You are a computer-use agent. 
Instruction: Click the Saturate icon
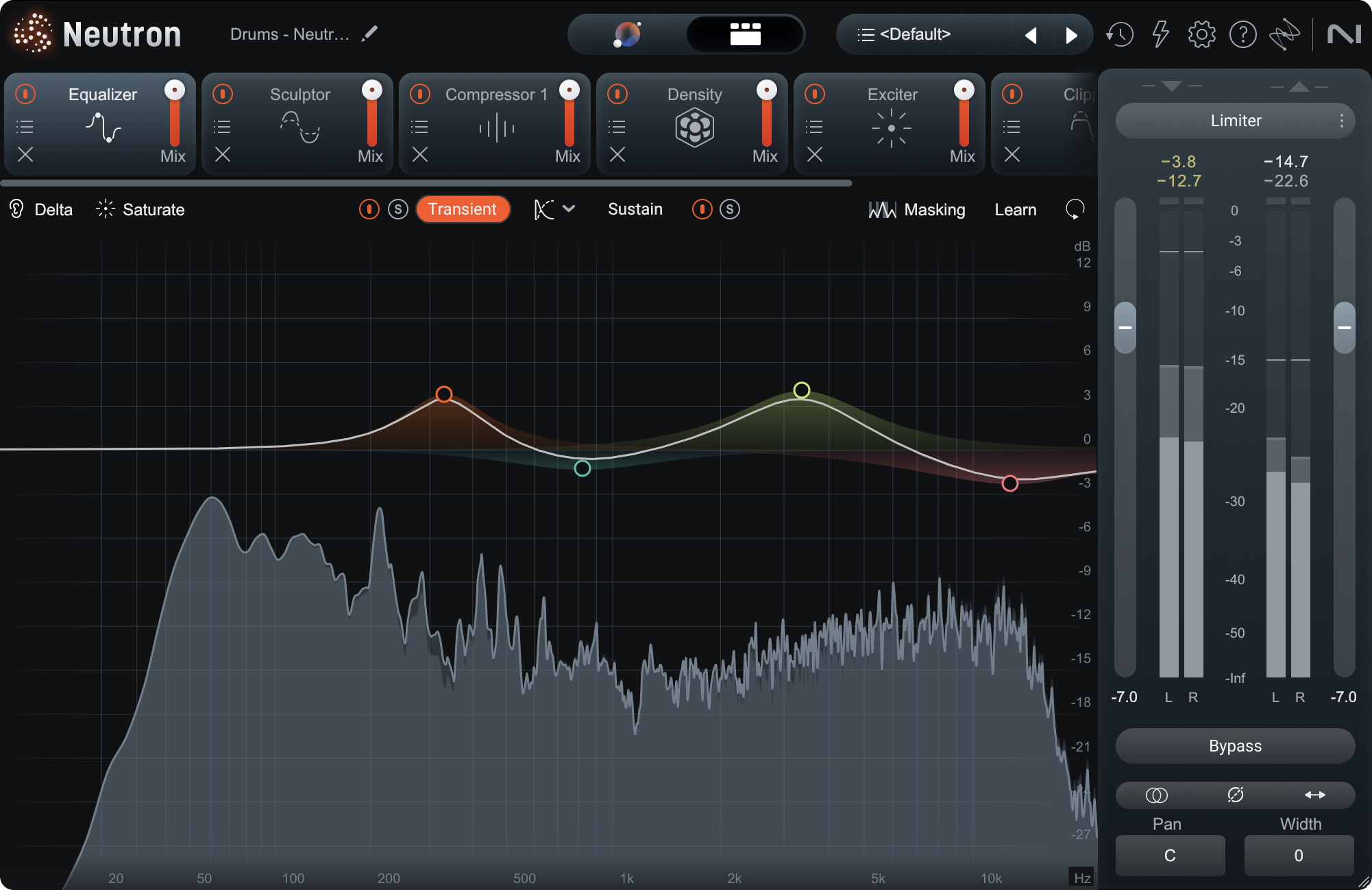pyautogui.click(x=104, y=209)
